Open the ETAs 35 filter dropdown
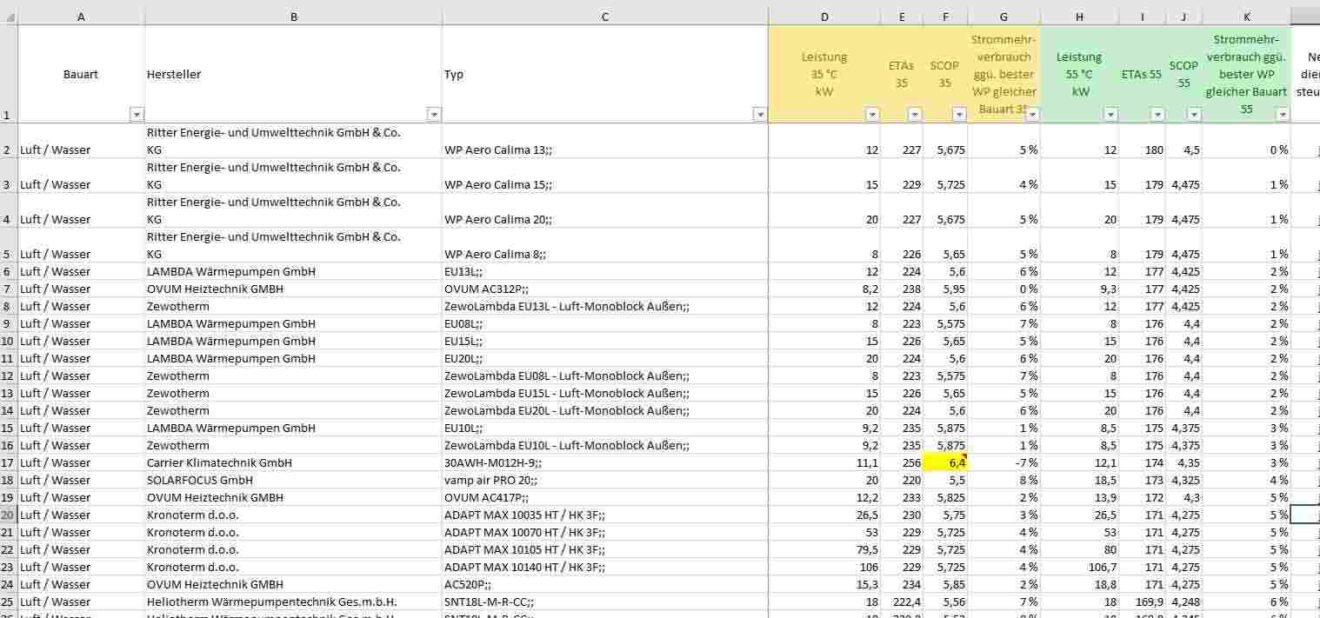The width and height of the screenshot is (1320, 618). (915, 115)
